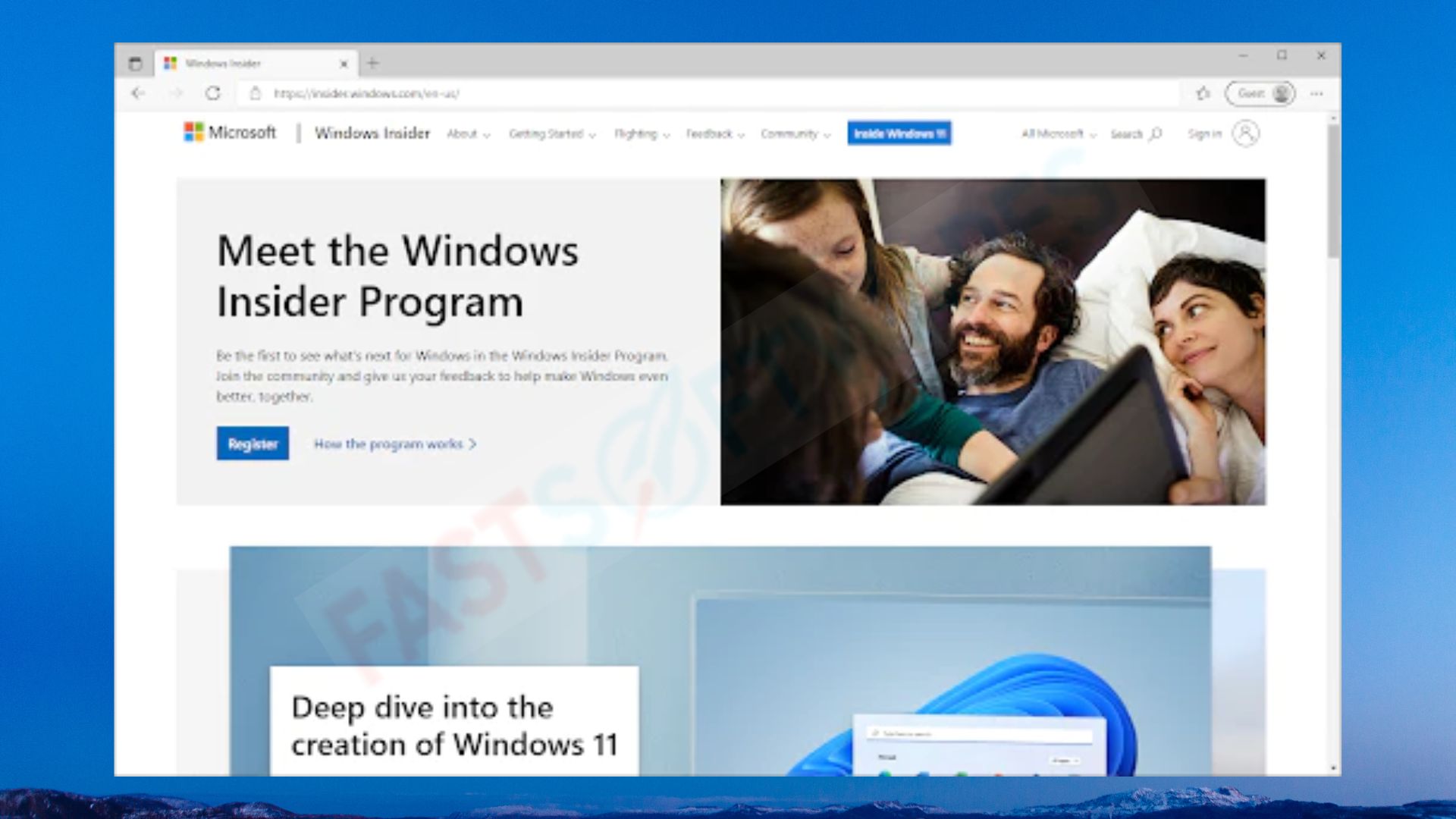Click the browser forward arrow
The height and width of the screenshot is (819, 1456).
(176, 93)
